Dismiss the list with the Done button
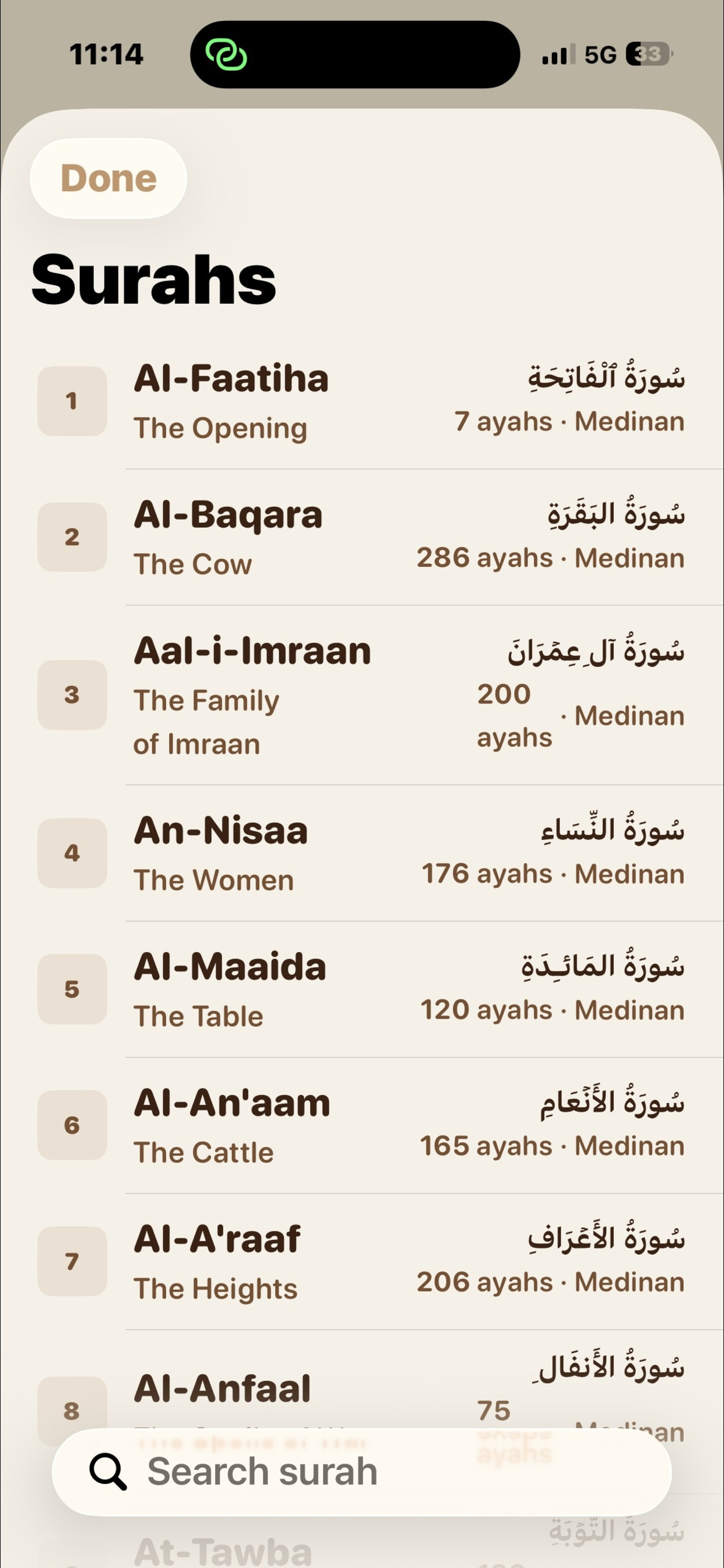 [108, 178]
